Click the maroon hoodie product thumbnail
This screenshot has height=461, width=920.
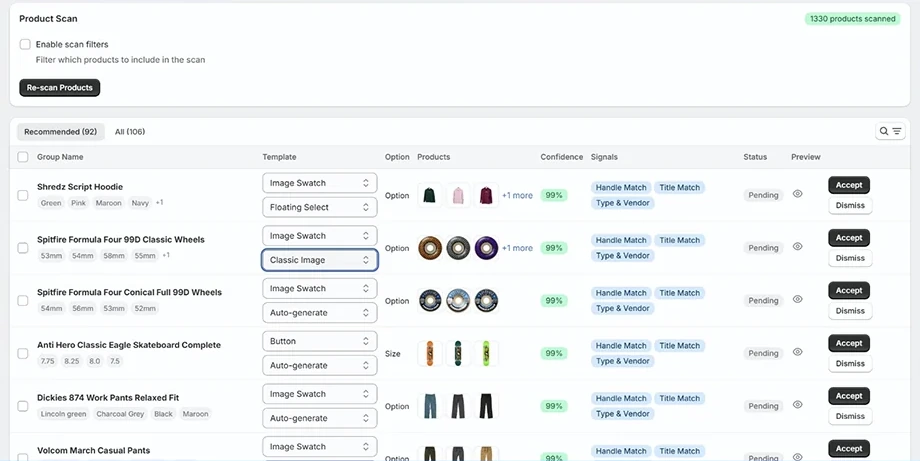[486, 195]
